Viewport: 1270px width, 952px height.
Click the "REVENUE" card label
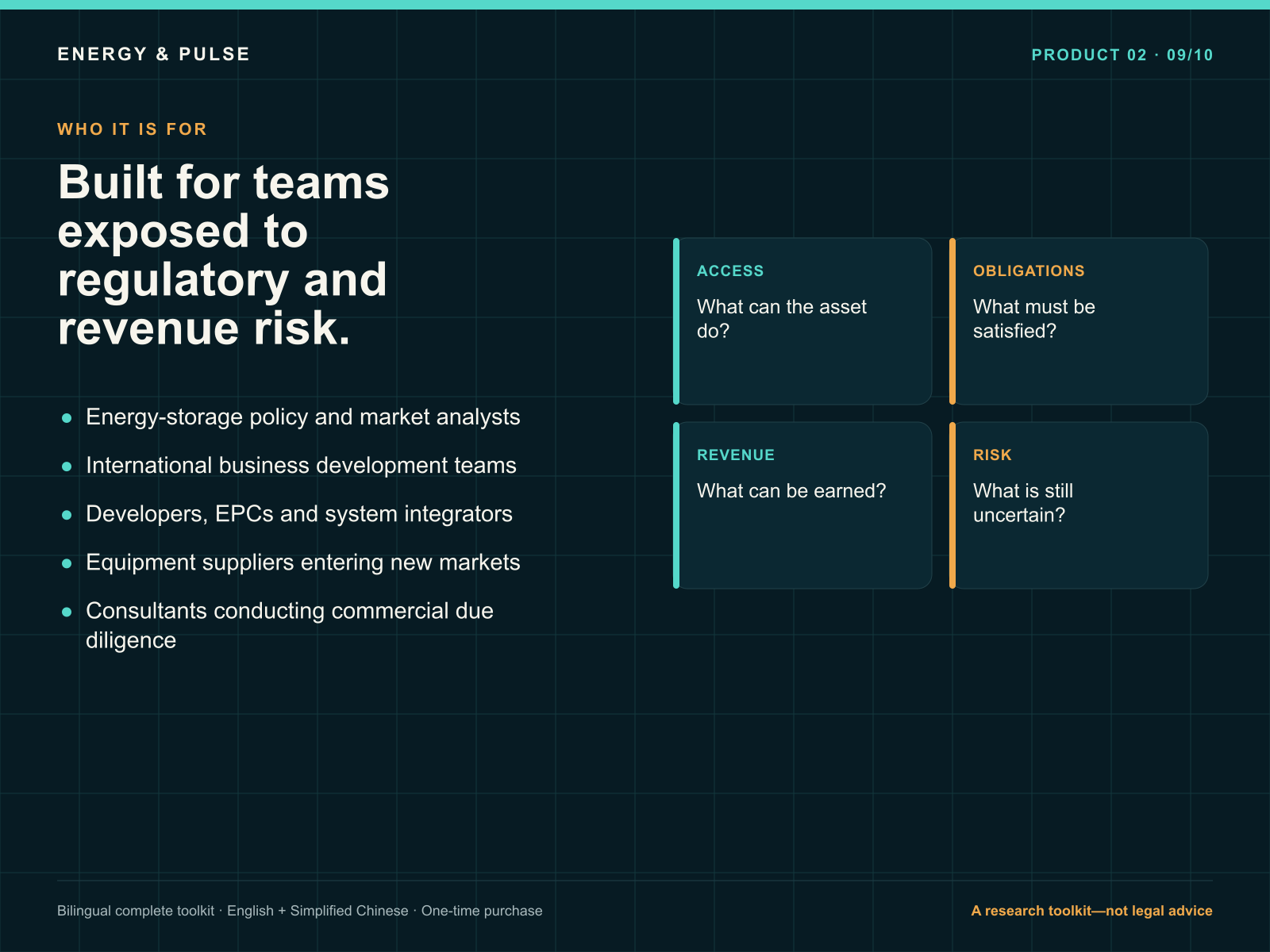(x=736, y=455)
